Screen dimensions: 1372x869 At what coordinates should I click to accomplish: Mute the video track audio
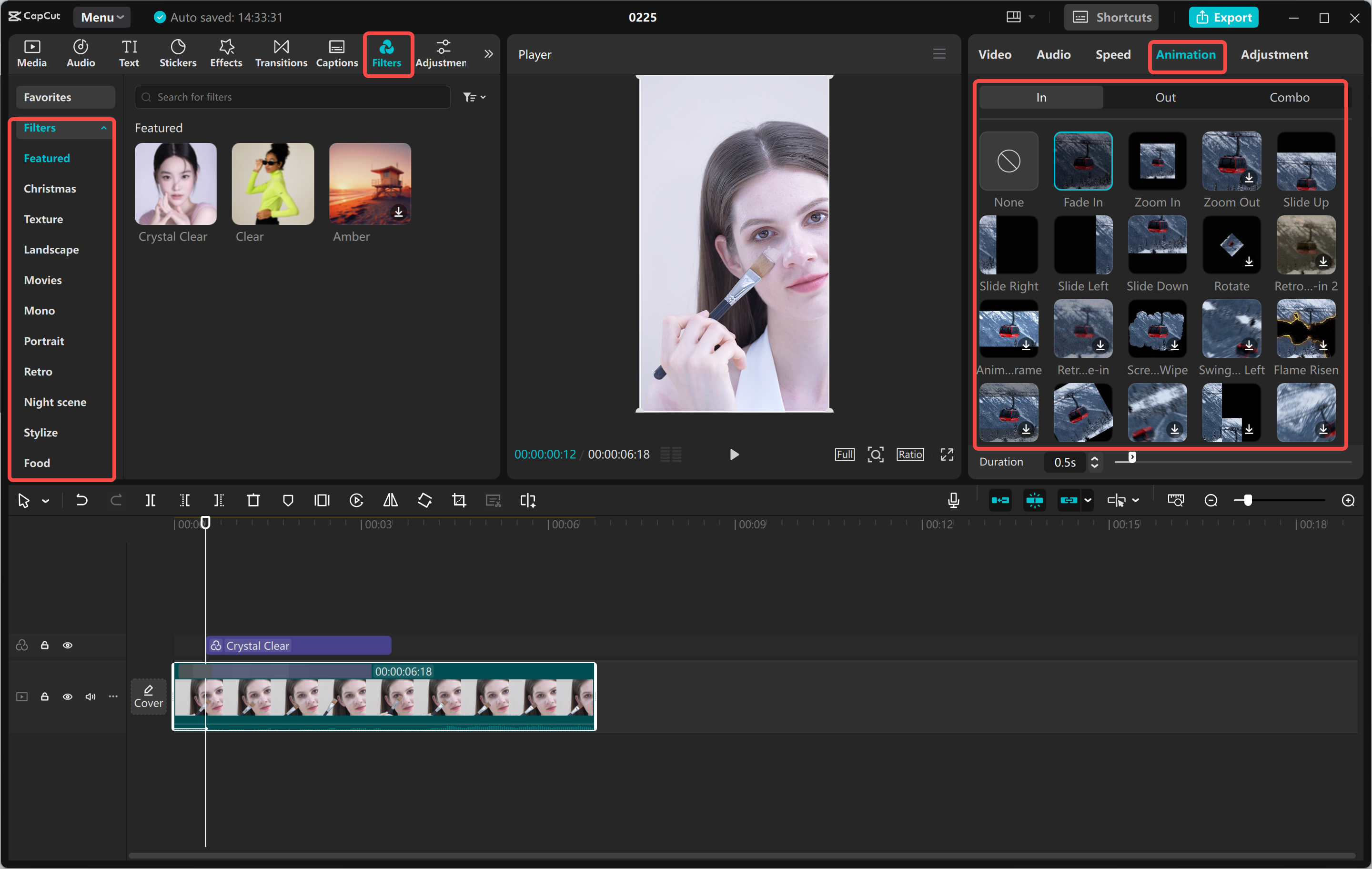point(90,697)
